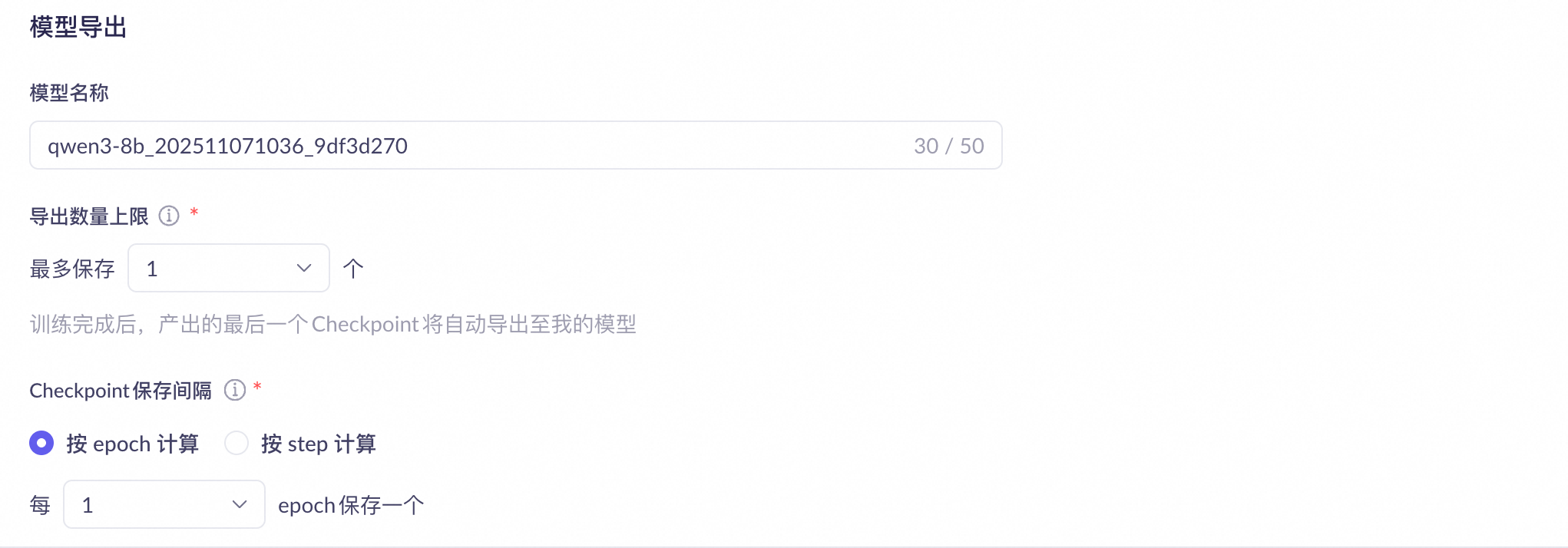Viewport: 1568px width, 548px height.
Task: Click the 最多保存 prefix label
Action: point(72,269)
